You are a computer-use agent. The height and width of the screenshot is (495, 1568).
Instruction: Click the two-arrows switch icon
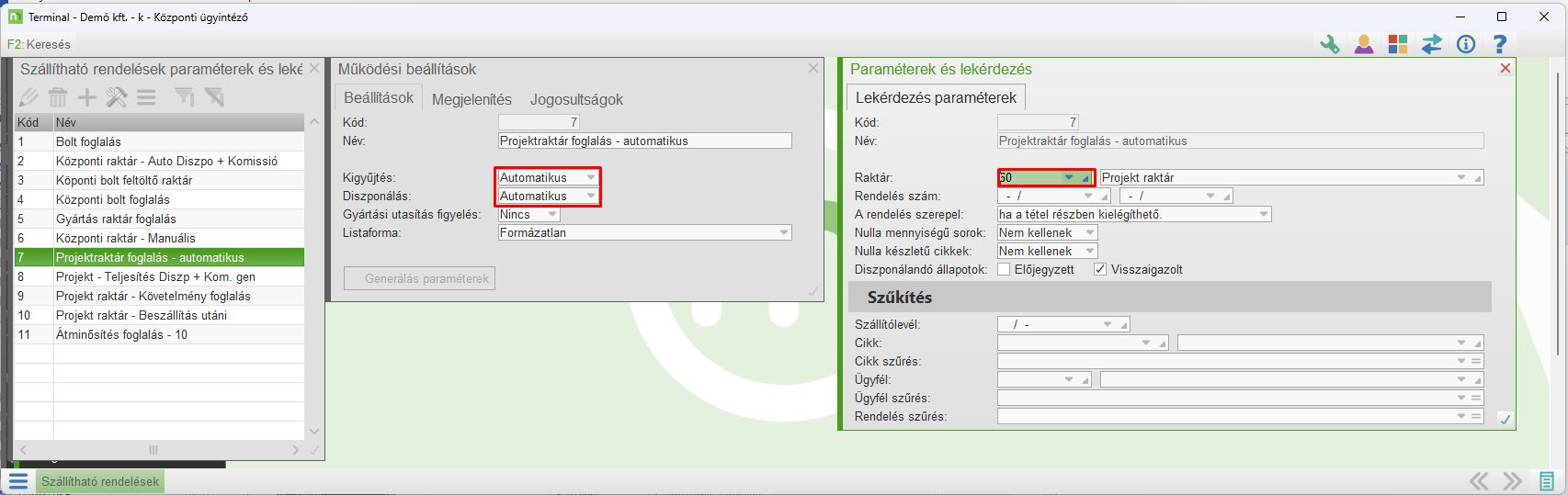[1432, 44]
